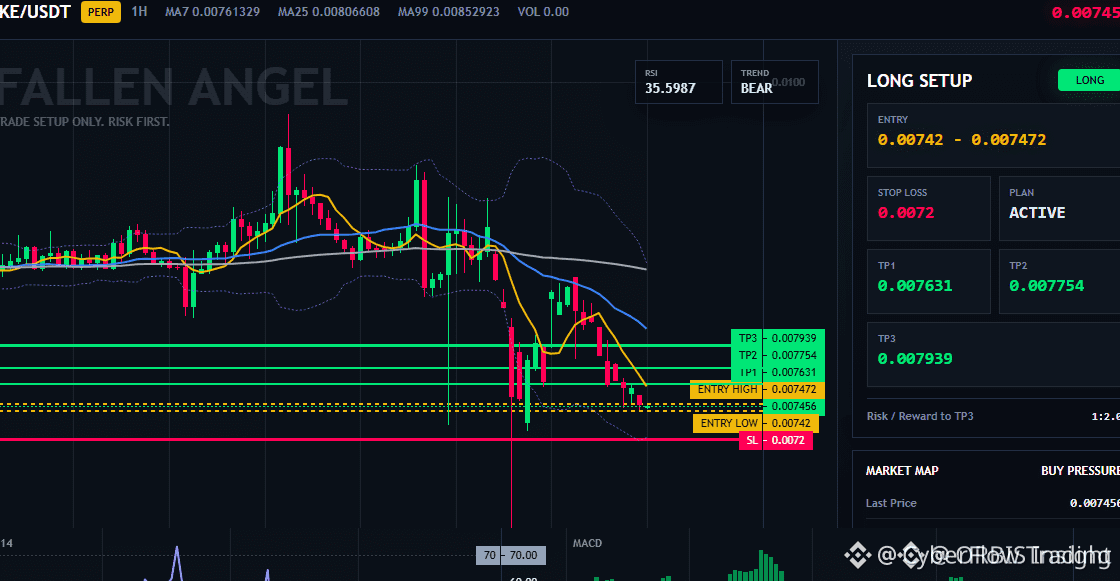
Task: Click the TREND BEAR info box
Action: click(774, 82)
